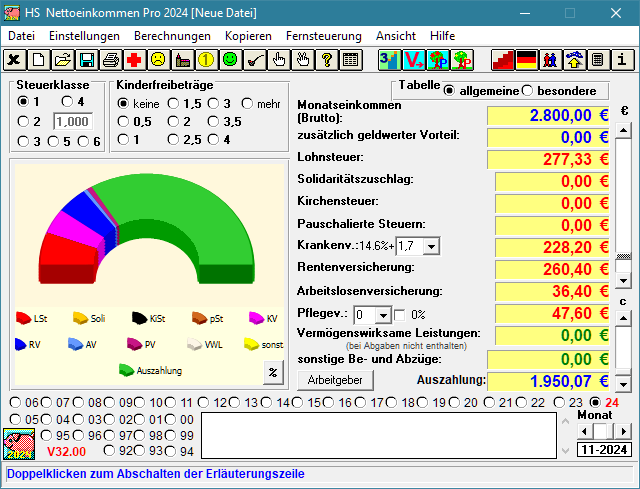
Task: Click the percent button below chart
Action: pyautogui.click(x=271, y=372)
